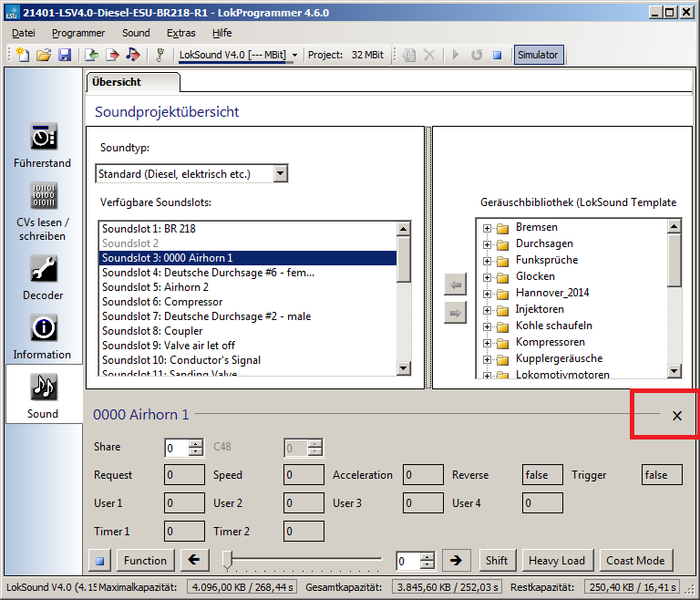Click the Reverse false field
The height and width of the screenshot is (600, 700).
(542, 475)
